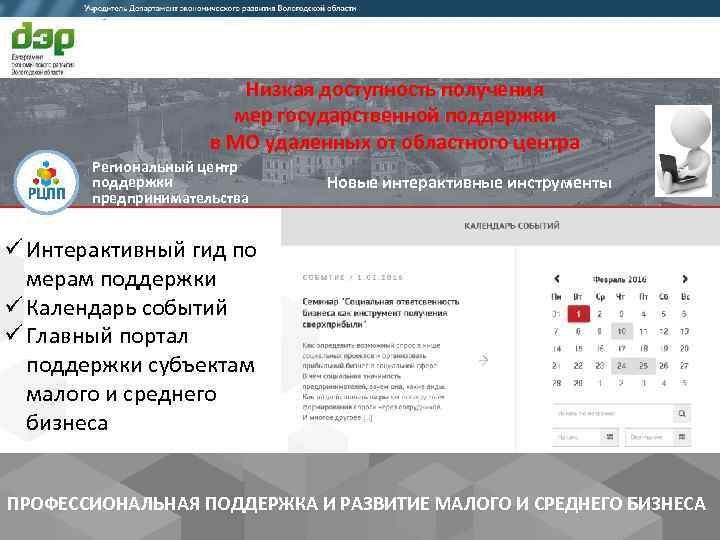Select date 11 in the calendar
Screen dimensions: 720x540
644,331
